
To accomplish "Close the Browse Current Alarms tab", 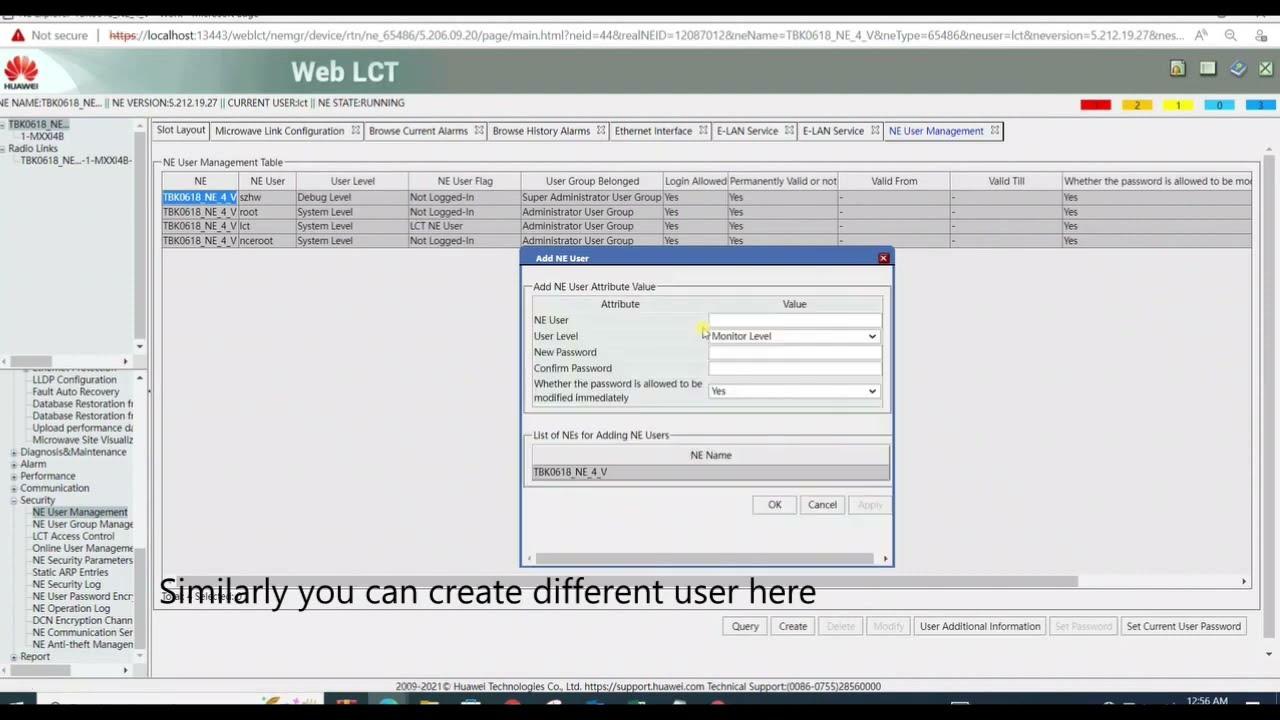I will coord(479,131).
